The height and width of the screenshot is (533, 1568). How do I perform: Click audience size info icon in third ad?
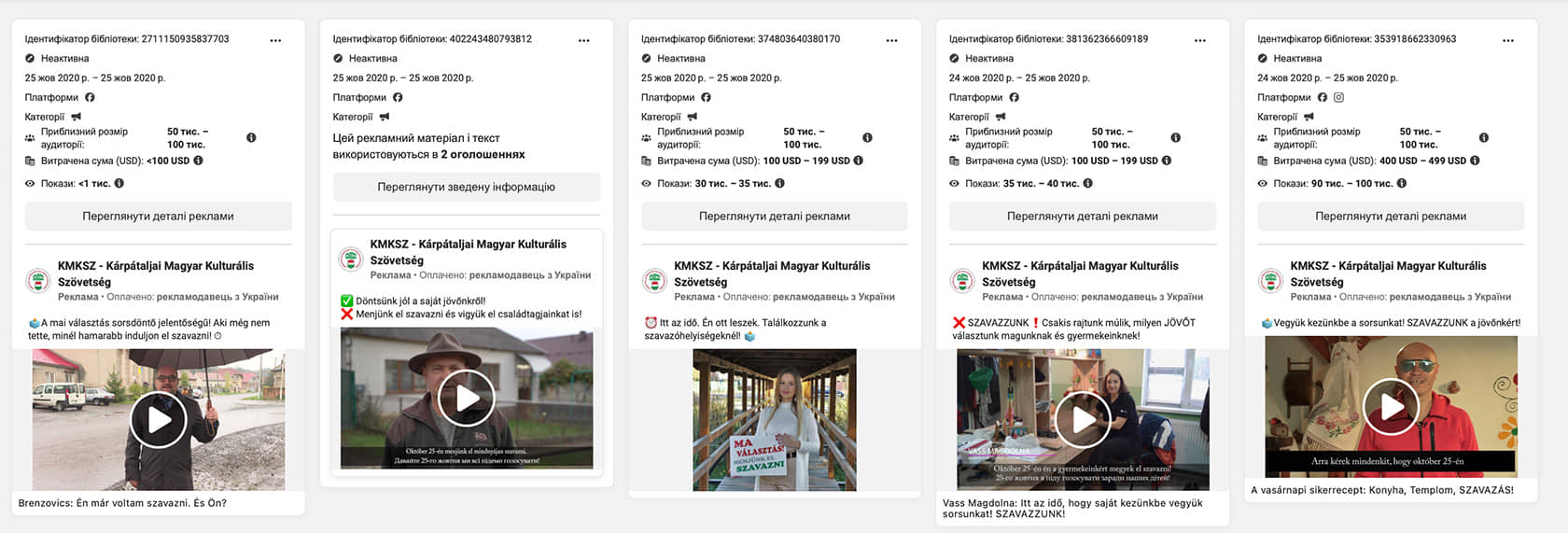coord(867,138)
